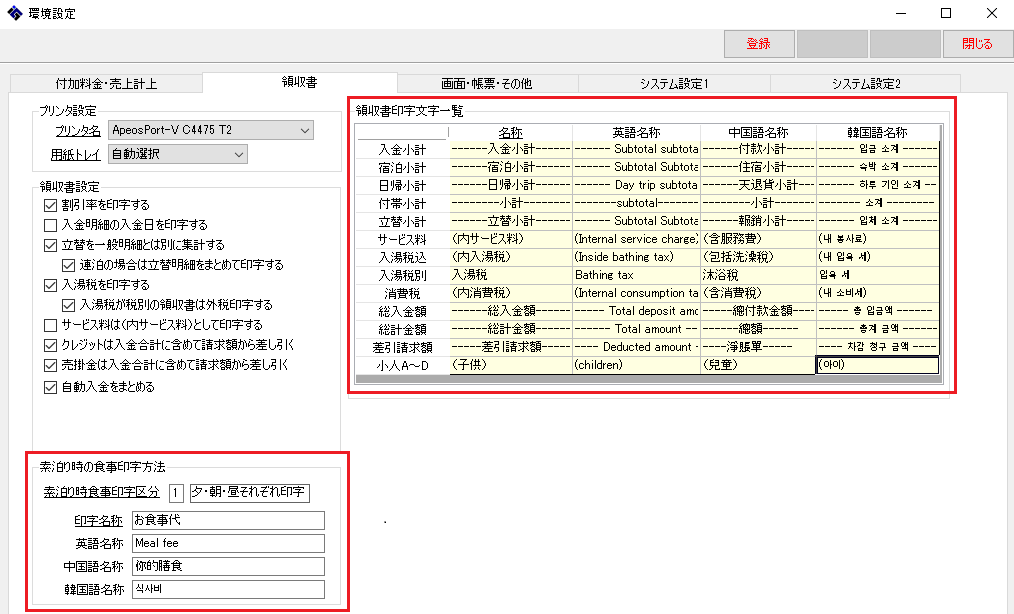The height and width of the screenshot is (614, 1014).
Task: Toggle 自動入金をまとめる checkbox
Action: tap(51, 387)
